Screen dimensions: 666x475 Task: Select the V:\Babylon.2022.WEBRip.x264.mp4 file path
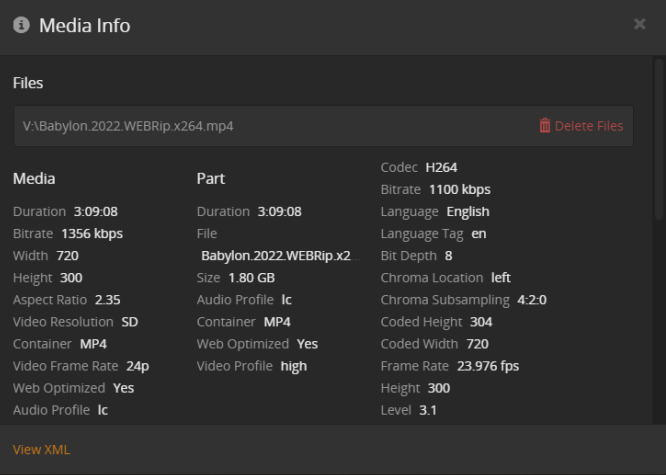128,126
